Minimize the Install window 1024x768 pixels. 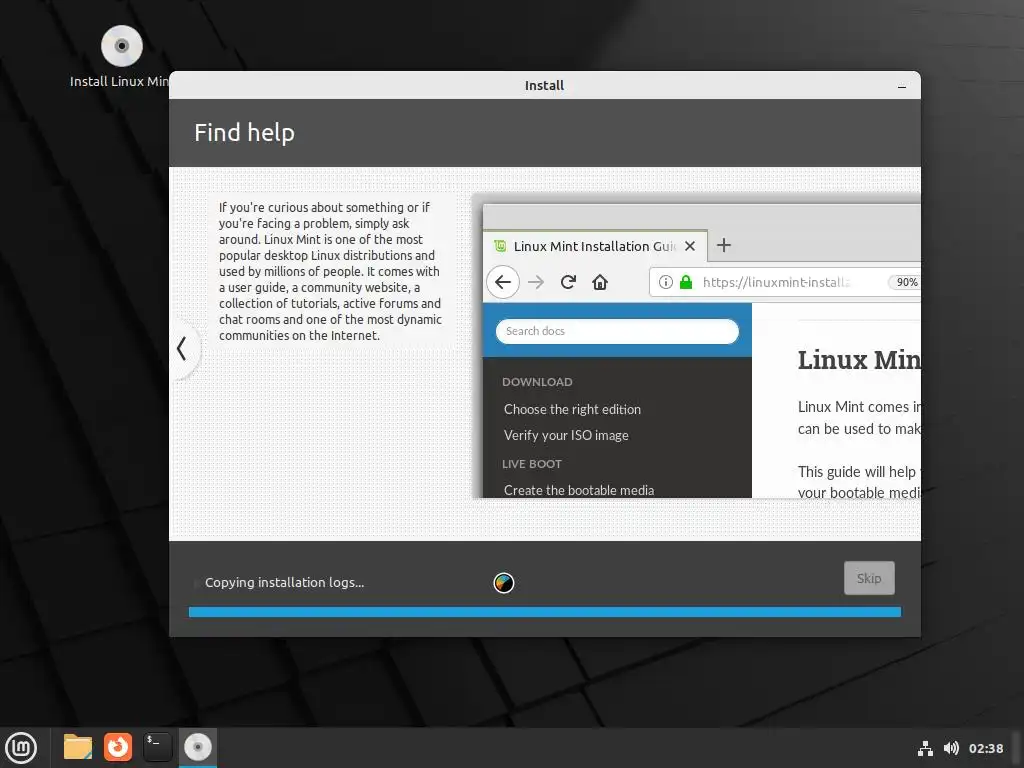point(902,86)
